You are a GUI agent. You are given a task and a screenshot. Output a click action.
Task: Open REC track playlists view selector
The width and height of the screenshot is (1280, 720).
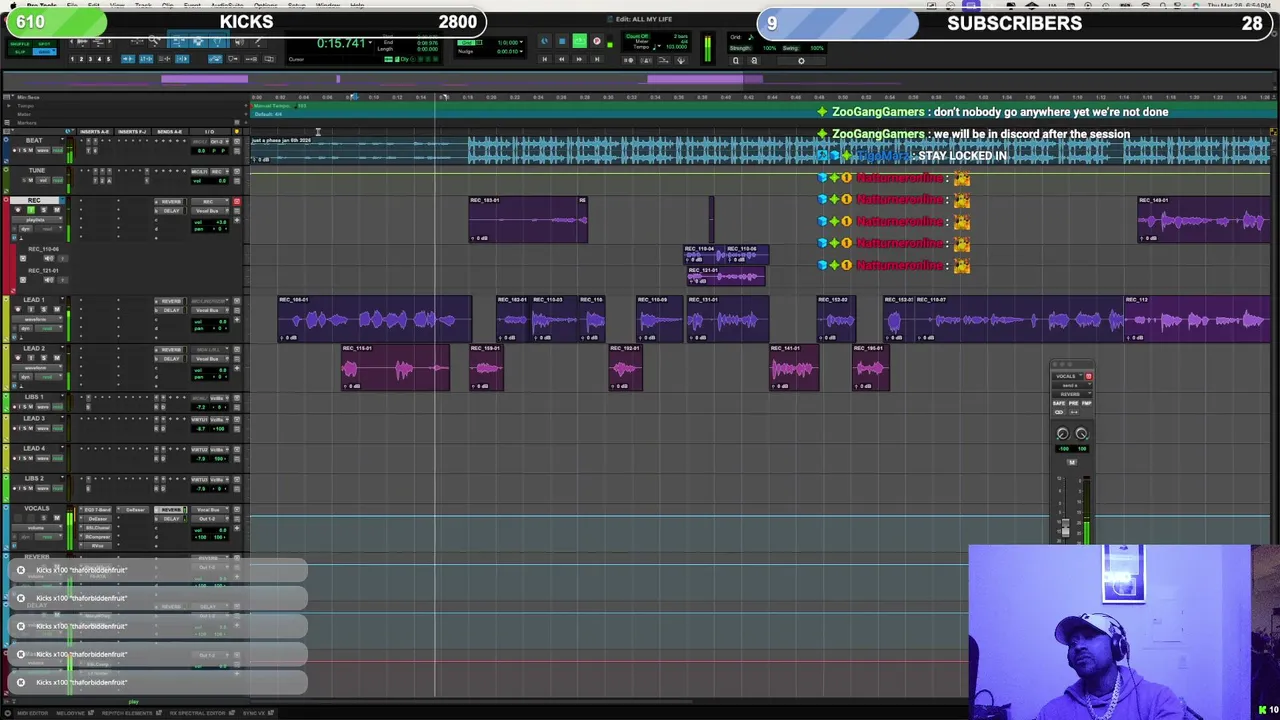point(37,220)
